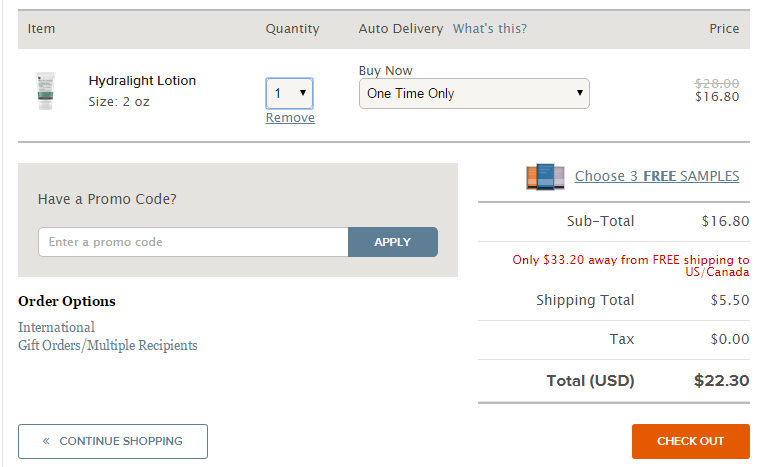Click the crossed-out $28.00 price

717,83
